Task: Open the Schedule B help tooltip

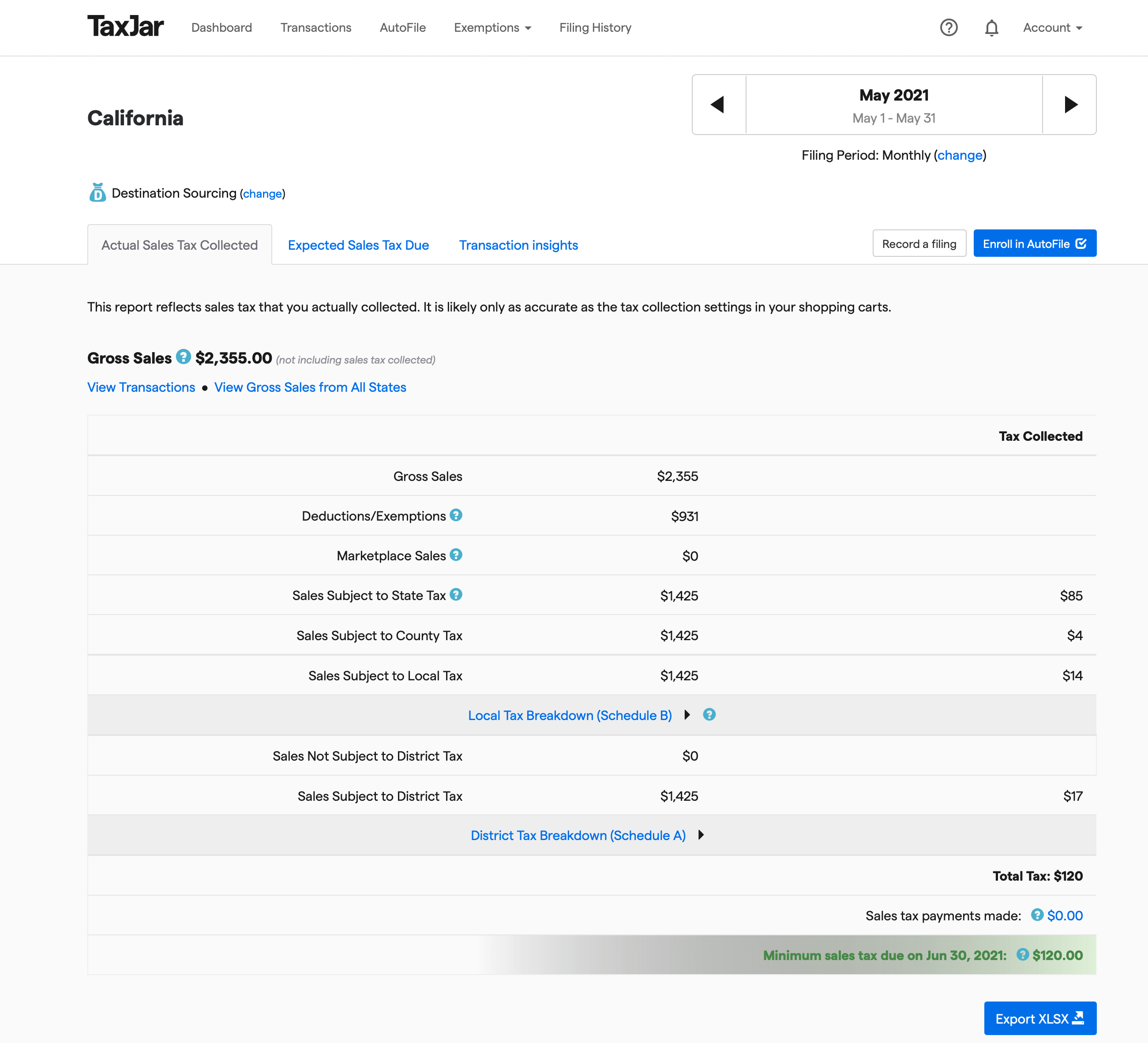Action: [709, 715]
